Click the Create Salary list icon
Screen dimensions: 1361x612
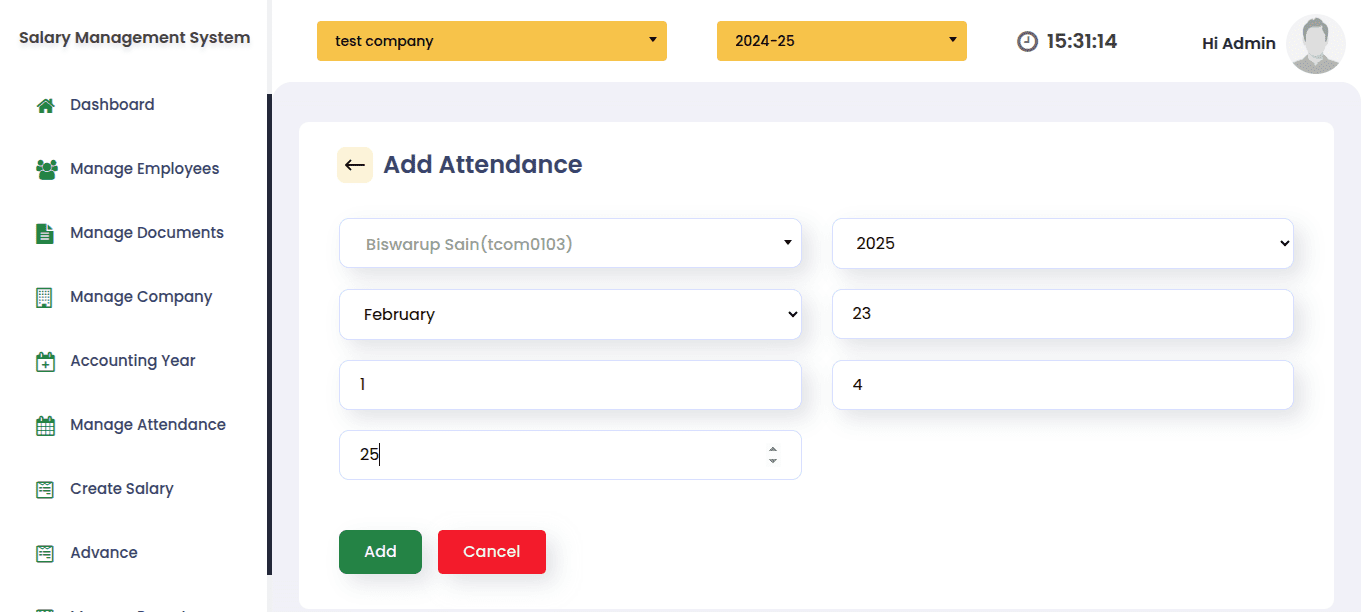click(x=45, y=490)
